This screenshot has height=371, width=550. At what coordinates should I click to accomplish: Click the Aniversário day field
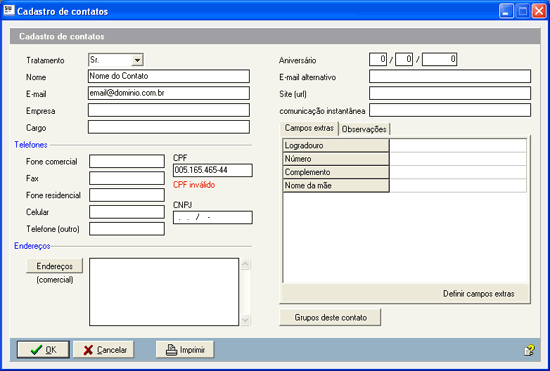(378, 59)
